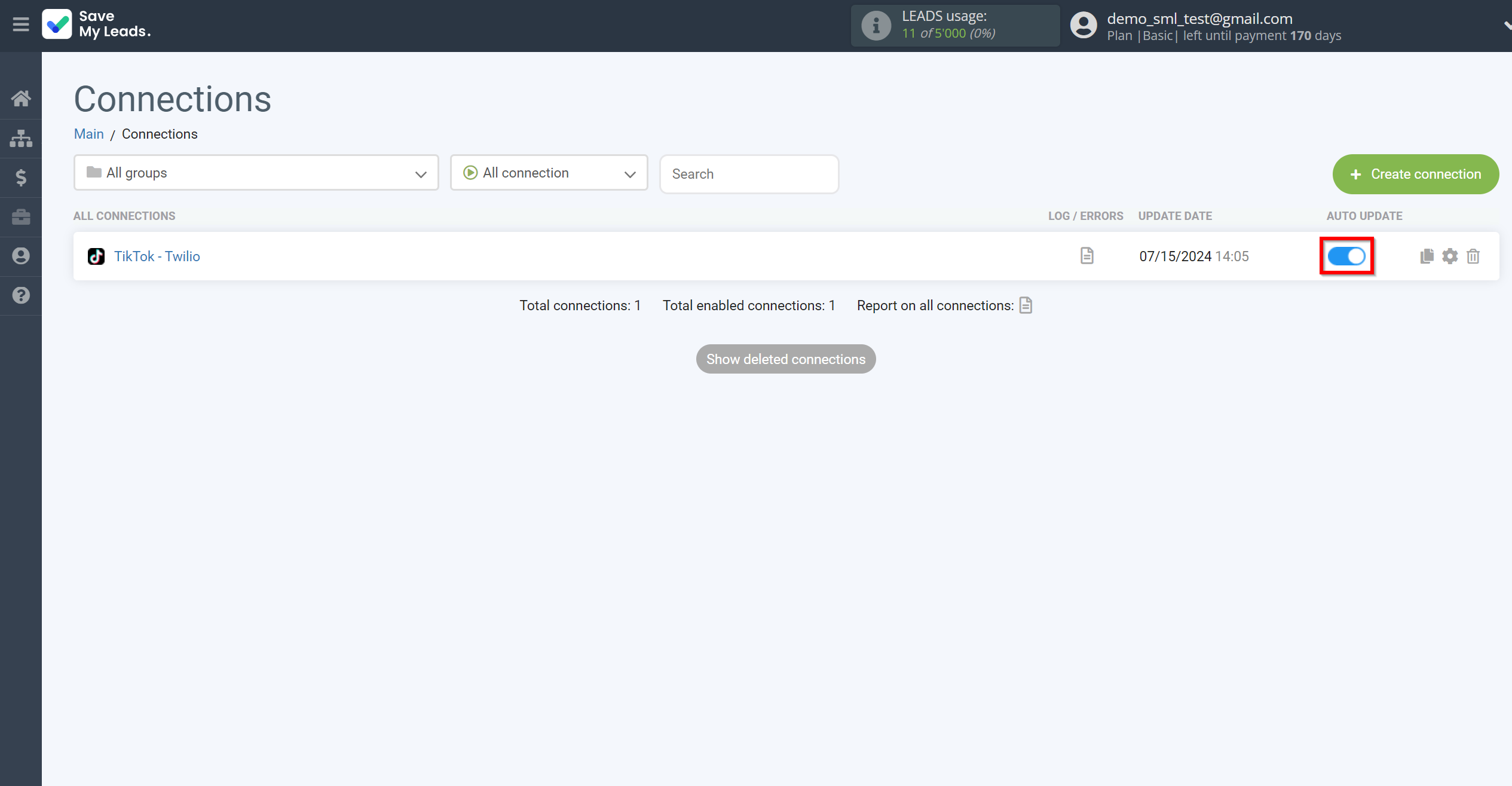Screen dimensions: 1512x786
Task: Click the Main breadcrumb link
Action: click(x=89, y=134)
